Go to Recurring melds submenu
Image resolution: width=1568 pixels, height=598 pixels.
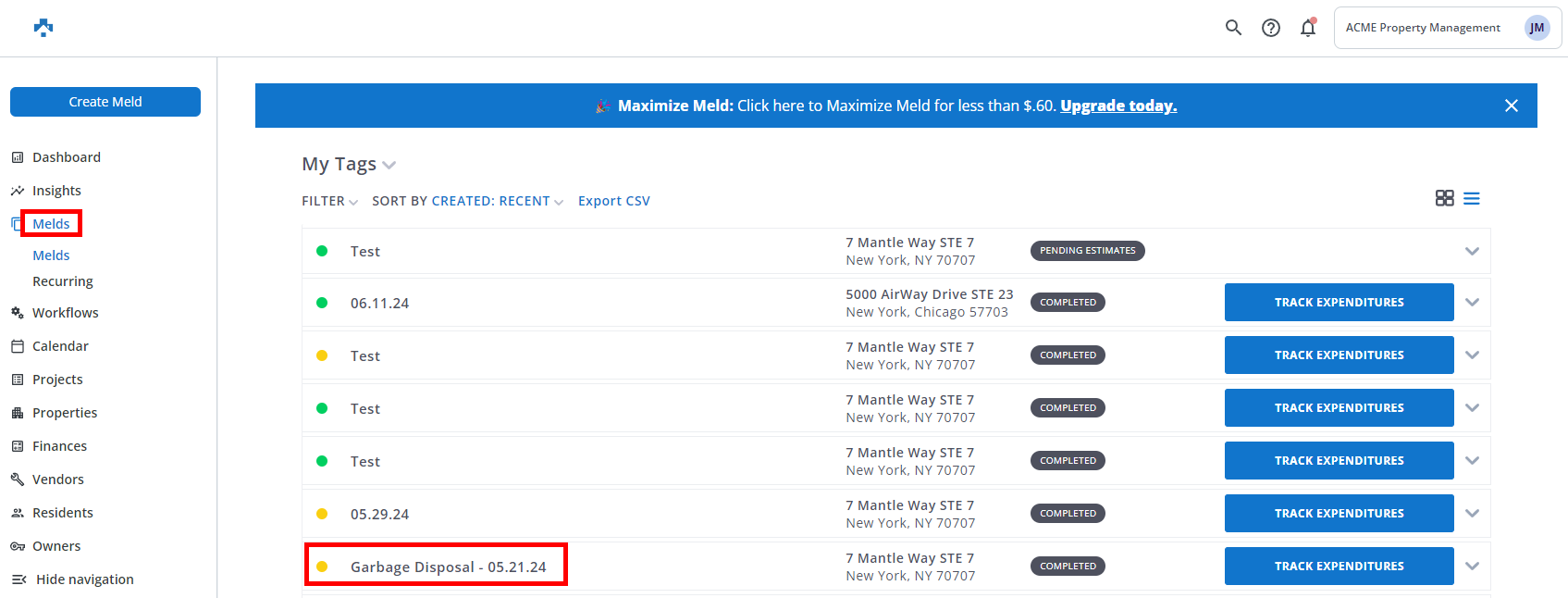pos(63,281)
